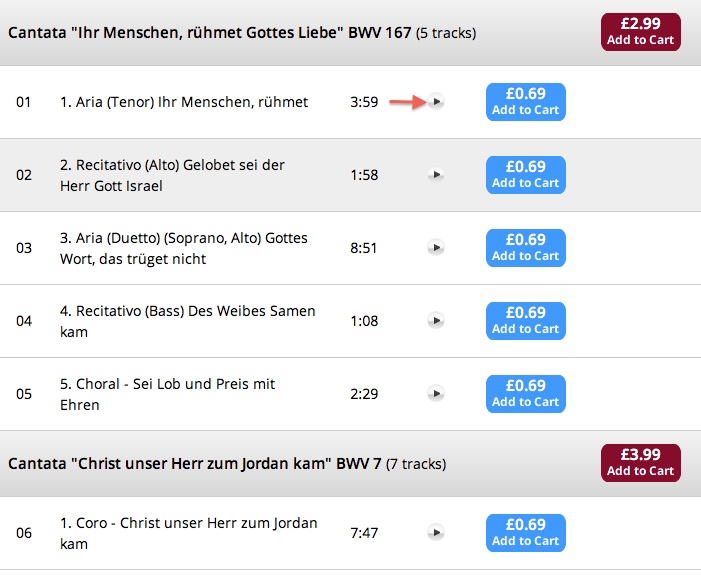The image size is (701, 575).
Task: Add track 06 Coro to cart
Action: [525, 533]
